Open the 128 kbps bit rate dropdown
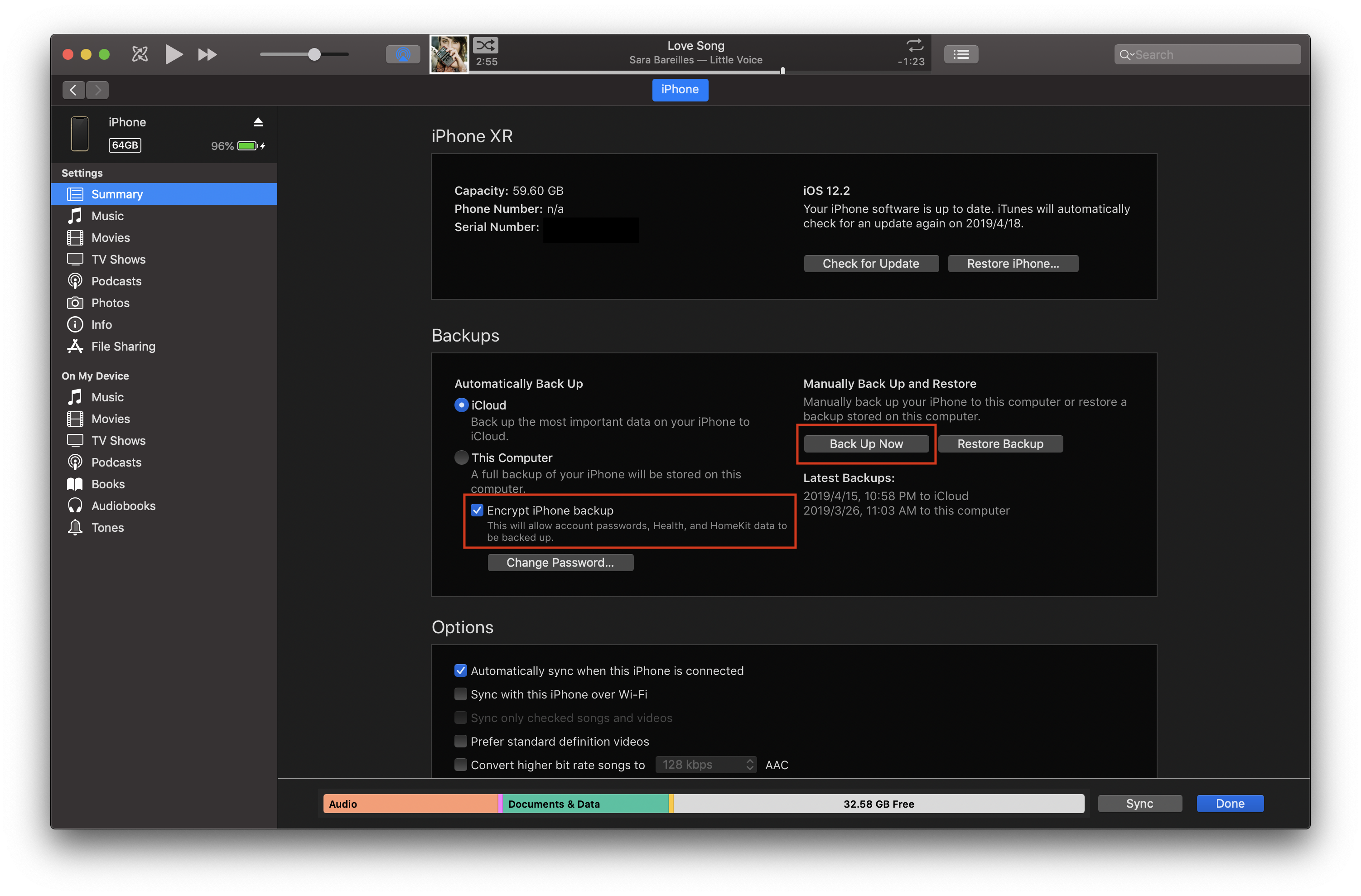The image size is (1361, 896). 706,765
